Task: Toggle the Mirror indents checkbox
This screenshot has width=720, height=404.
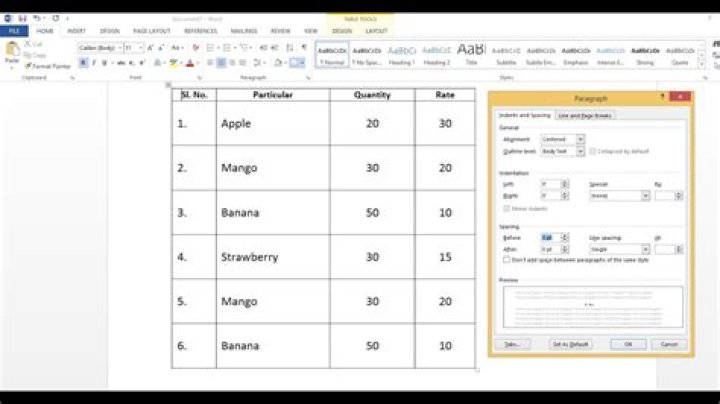Action: (506, 208)
